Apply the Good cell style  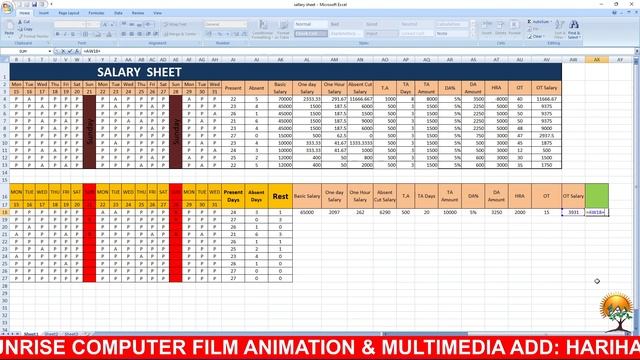tap(380, 24)
